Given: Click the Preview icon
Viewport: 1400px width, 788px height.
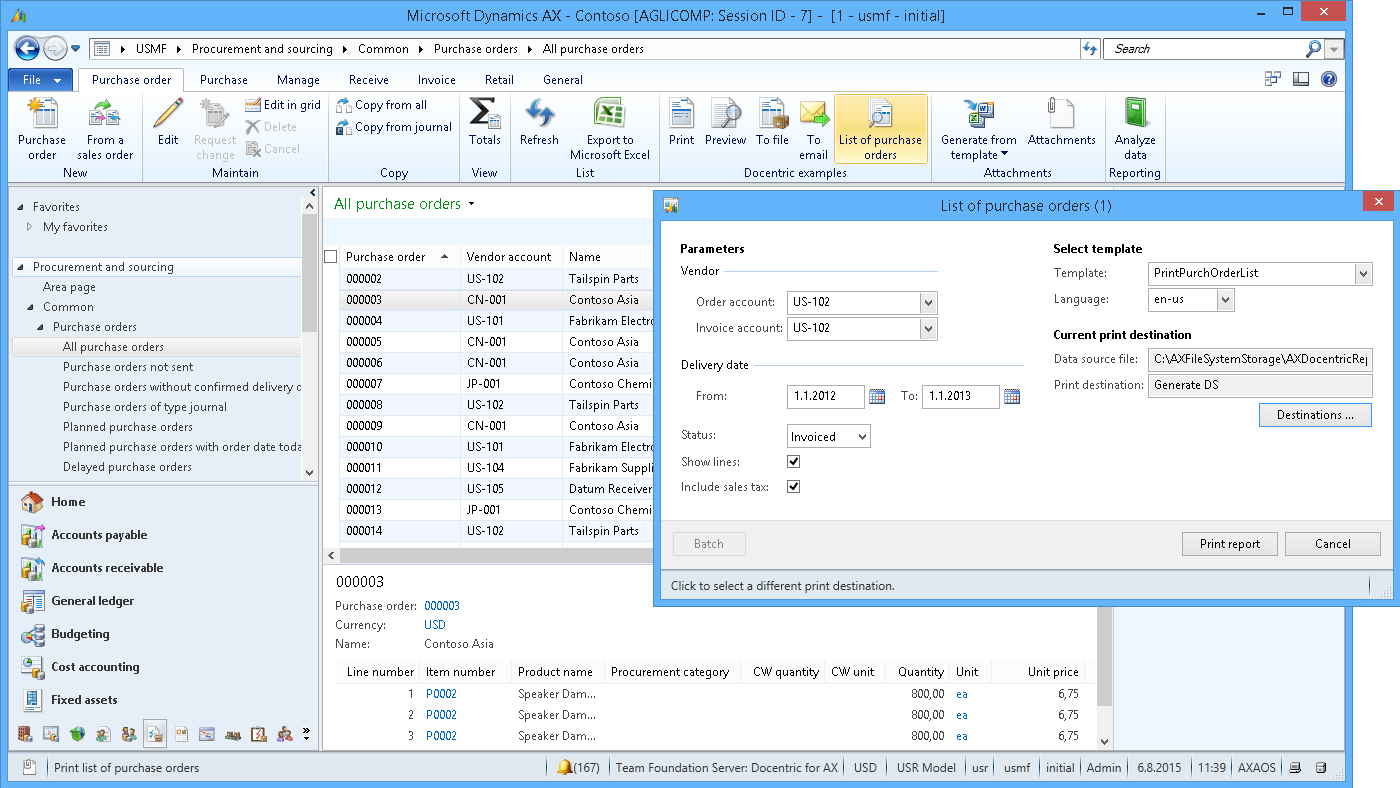Looking at the screenshot, I should [725, 113].
